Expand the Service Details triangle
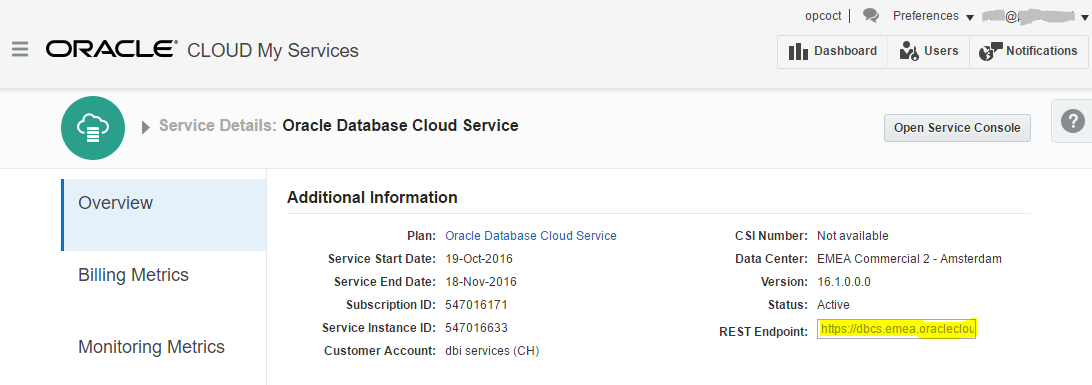Screen dimensions: 1092x385 [146, 127]
